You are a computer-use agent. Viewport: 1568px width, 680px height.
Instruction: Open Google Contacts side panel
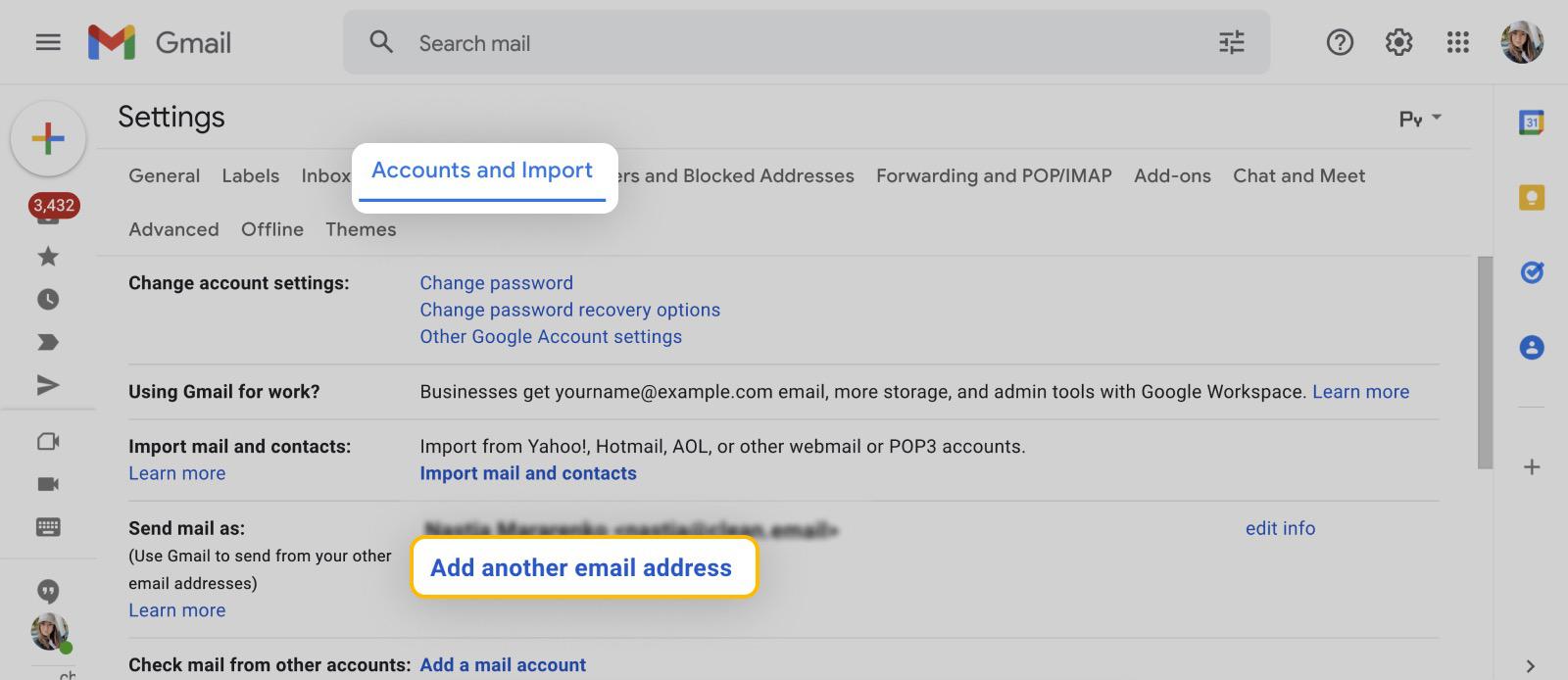[x=1531, y=348]
